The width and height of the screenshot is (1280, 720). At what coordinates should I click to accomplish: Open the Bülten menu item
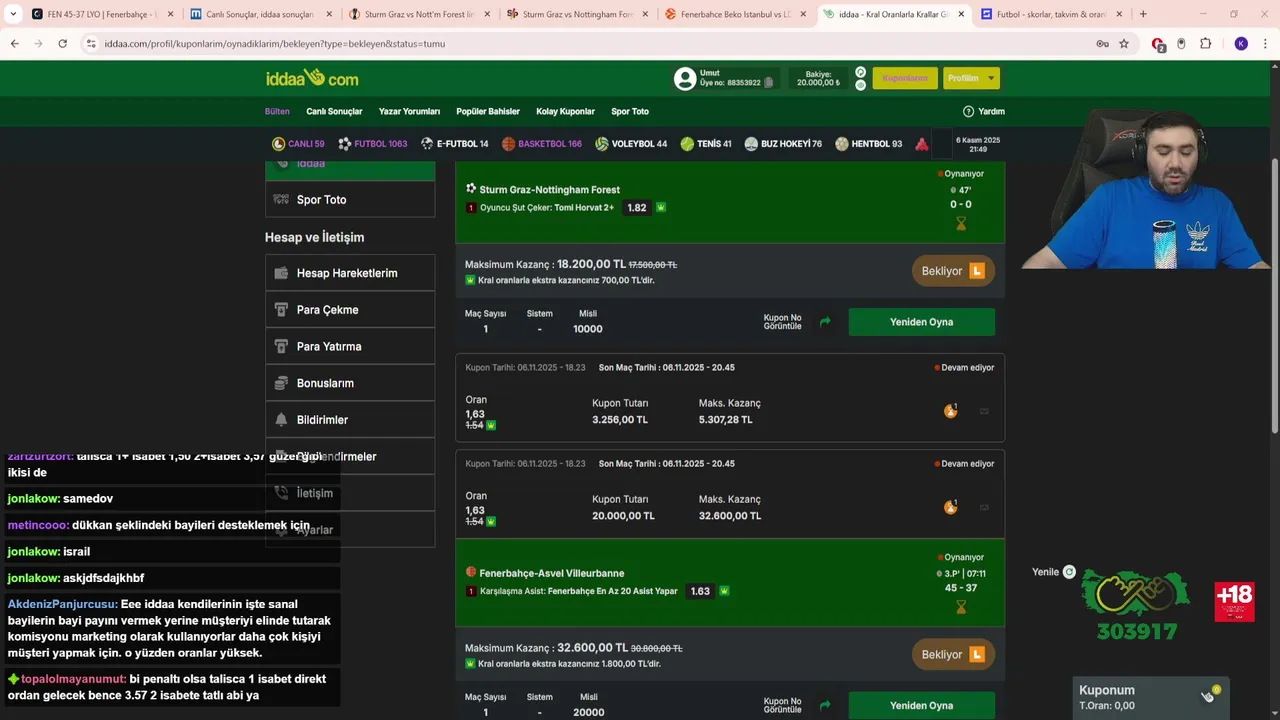(x=277, y=111)
